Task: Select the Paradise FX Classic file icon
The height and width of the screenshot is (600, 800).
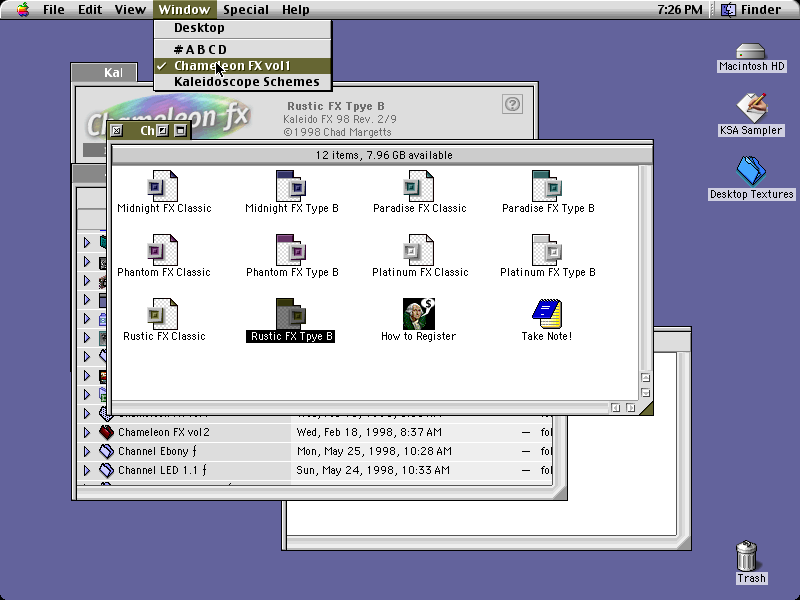Action: (419, 186)
